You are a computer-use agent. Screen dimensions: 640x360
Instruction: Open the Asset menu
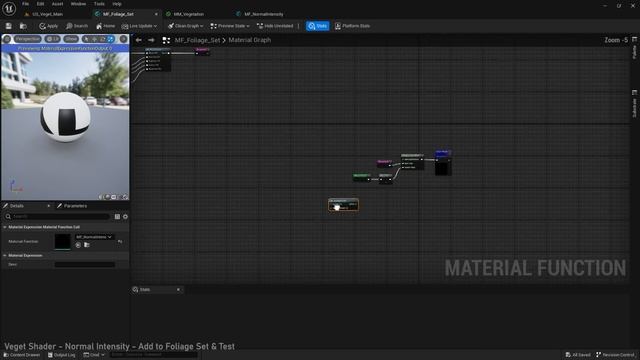tap(58, 4)
